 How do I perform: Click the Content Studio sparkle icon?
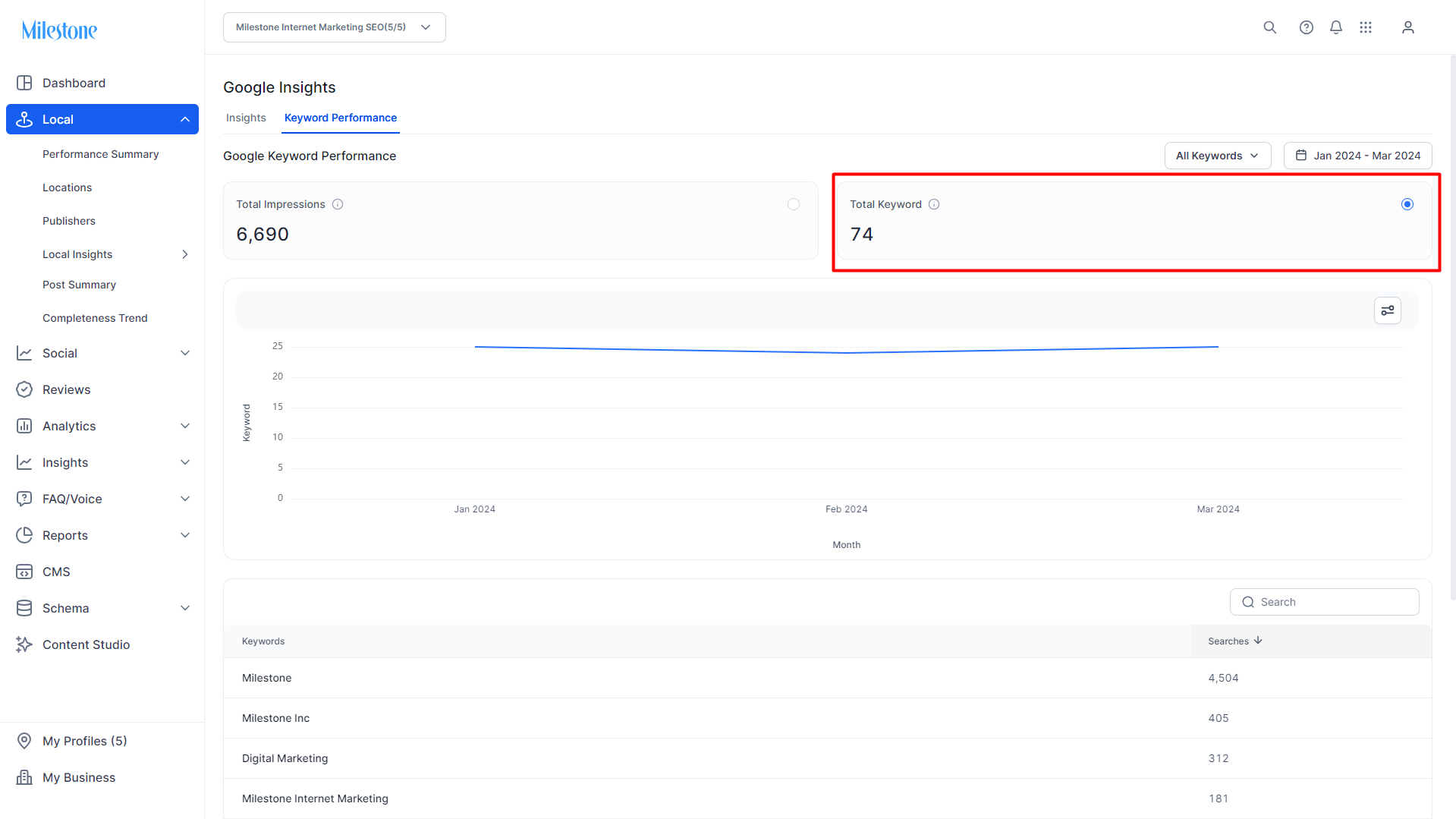24,644
